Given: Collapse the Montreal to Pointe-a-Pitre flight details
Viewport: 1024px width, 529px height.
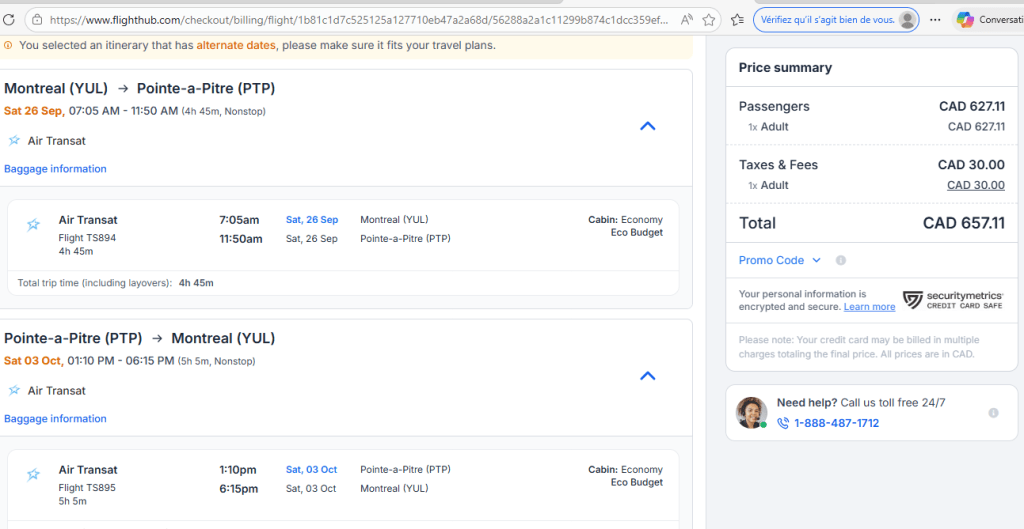Looking at the screenshot, I should point(647,126).
